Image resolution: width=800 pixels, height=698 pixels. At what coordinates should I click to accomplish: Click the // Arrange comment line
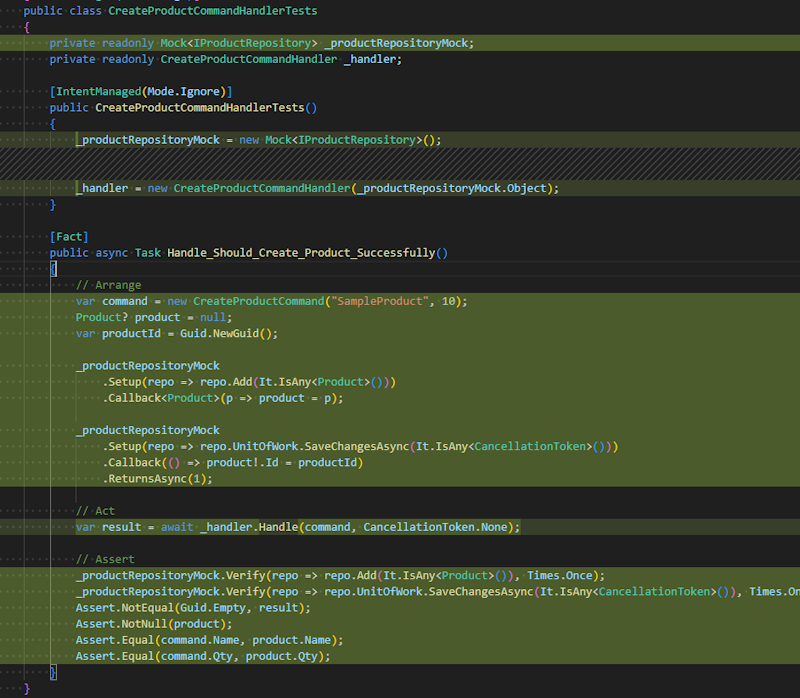(108, 285)
